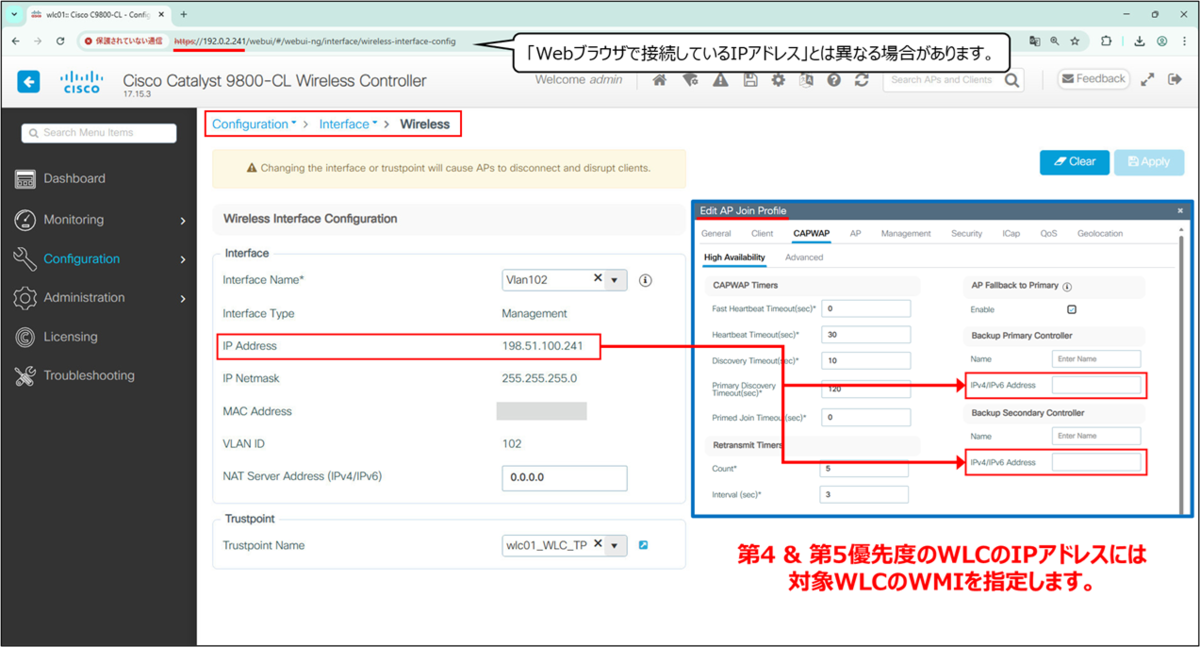Open the language translation icon in header
1200x647 pixels.
click(x=806, y=81)
